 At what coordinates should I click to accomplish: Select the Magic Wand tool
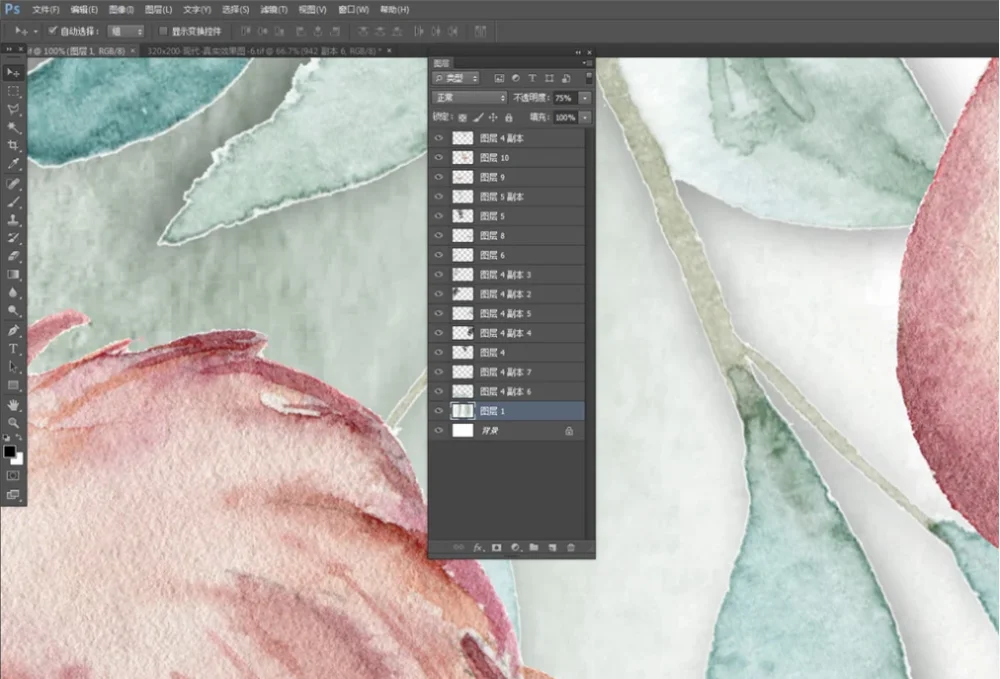13,128
